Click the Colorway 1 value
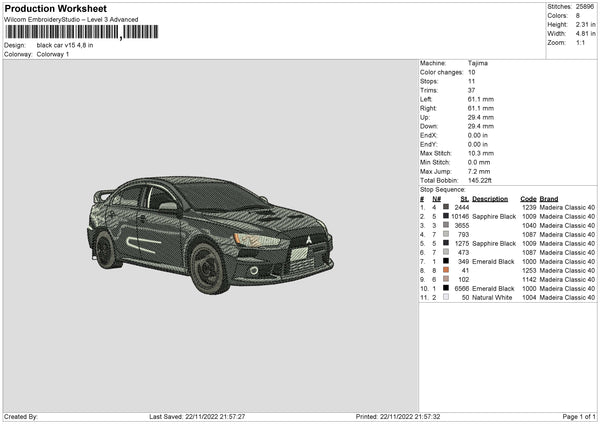Image resolution: width=600 pixels, height=424 pixels. pos(53,54)
